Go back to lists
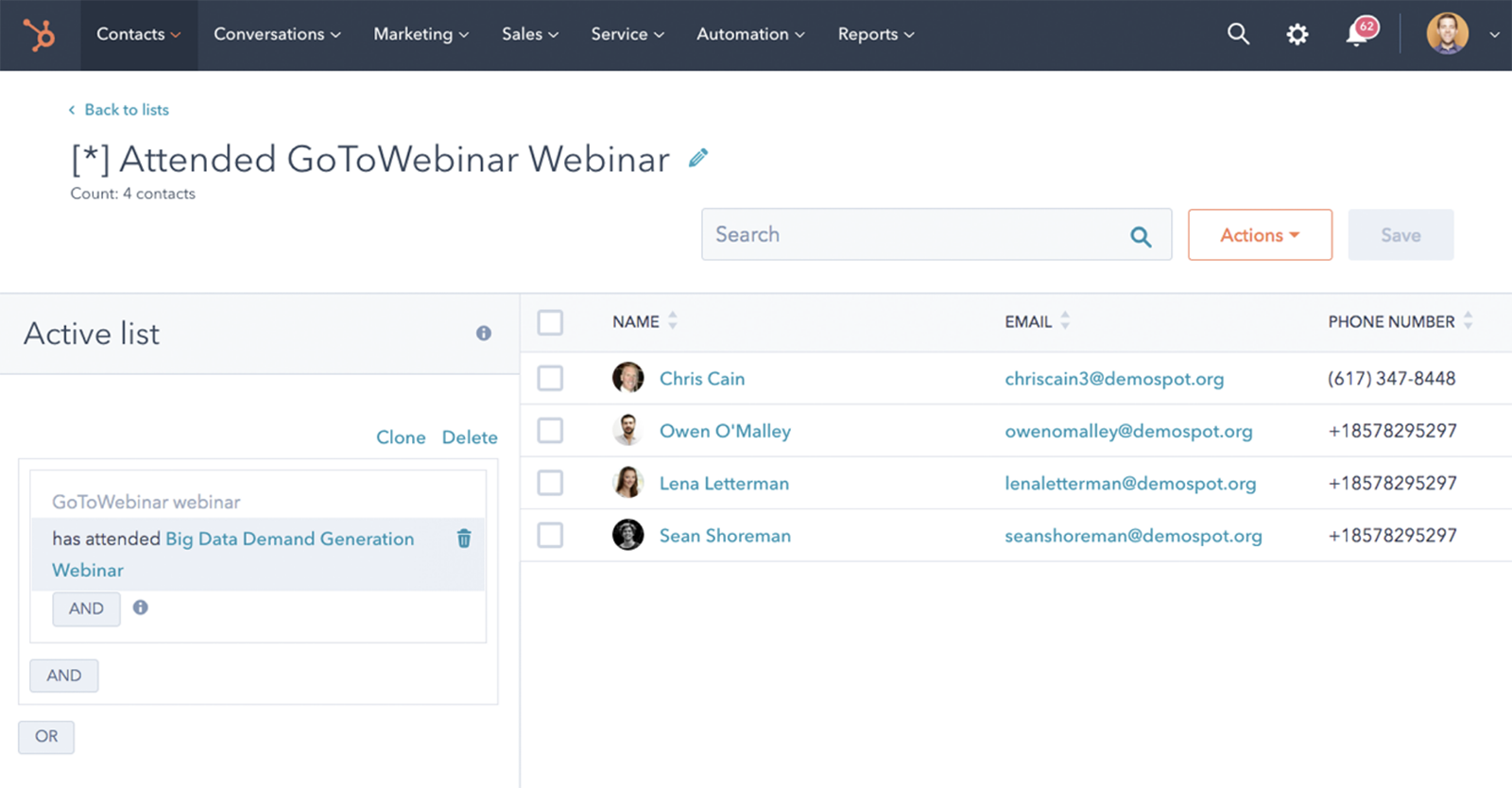1512x788 pixels. pyautogui.click(x=118, y=110)
